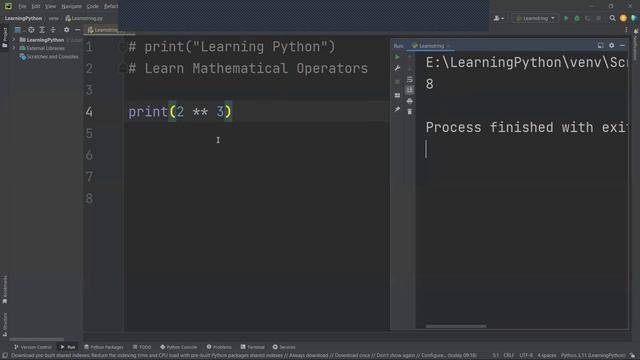
Task: Rerun the script in Run panel
Action: pos(397,57)
